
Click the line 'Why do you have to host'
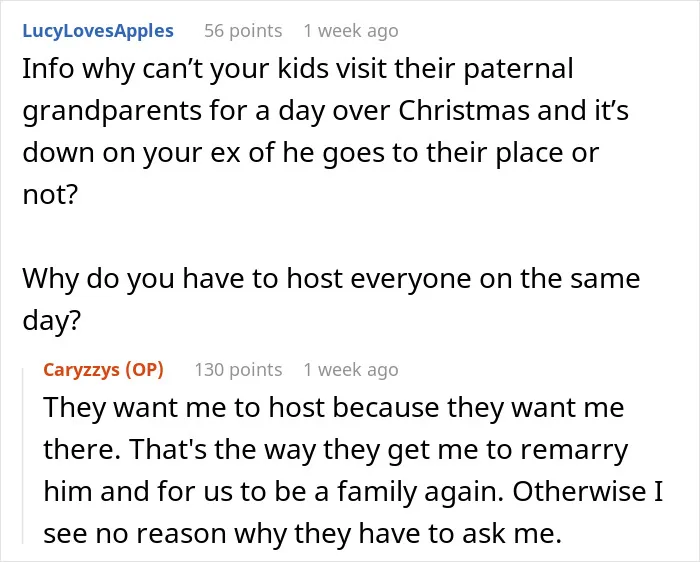[331, 279]
